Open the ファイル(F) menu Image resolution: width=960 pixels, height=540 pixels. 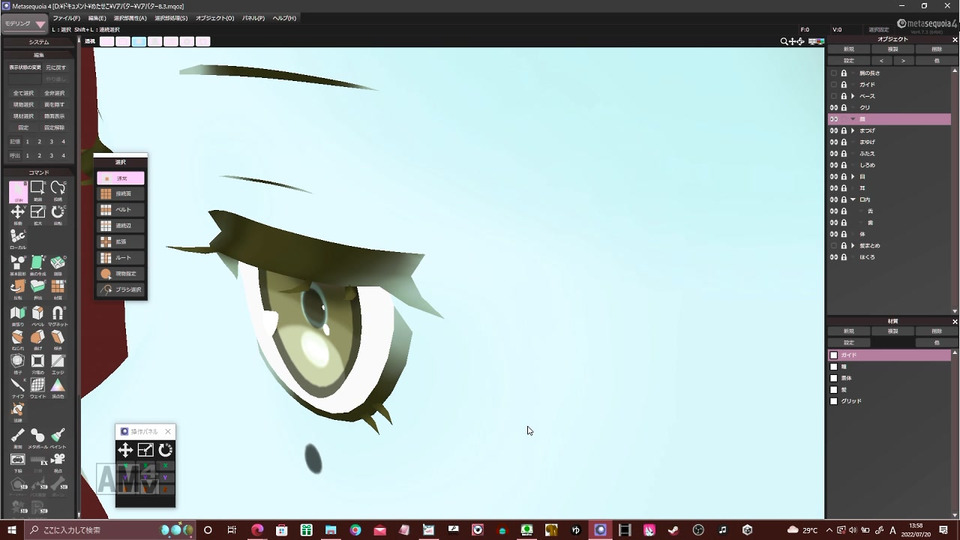pyautogui.click(x=66, y=18)
